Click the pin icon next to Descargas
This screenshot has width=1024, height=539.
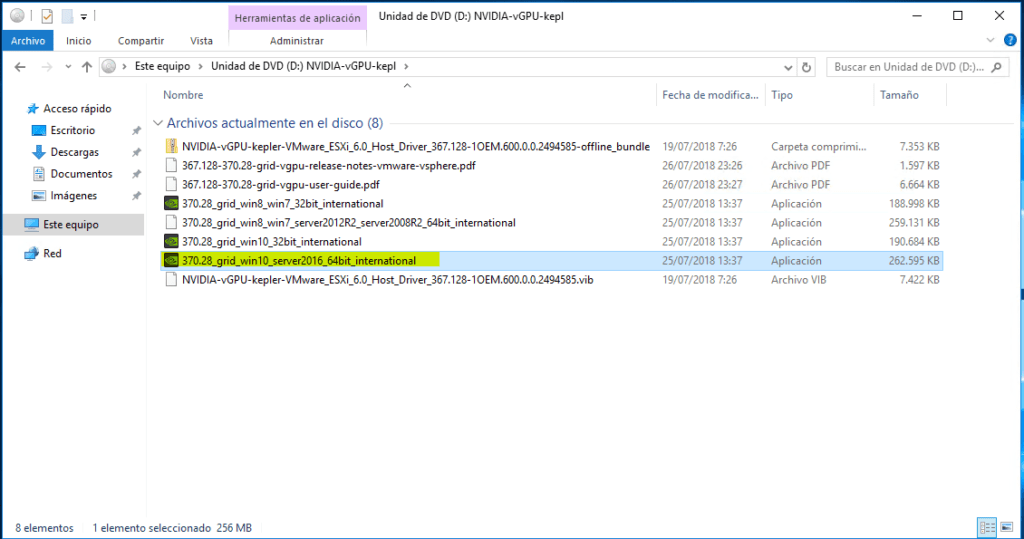coord(136,152)
